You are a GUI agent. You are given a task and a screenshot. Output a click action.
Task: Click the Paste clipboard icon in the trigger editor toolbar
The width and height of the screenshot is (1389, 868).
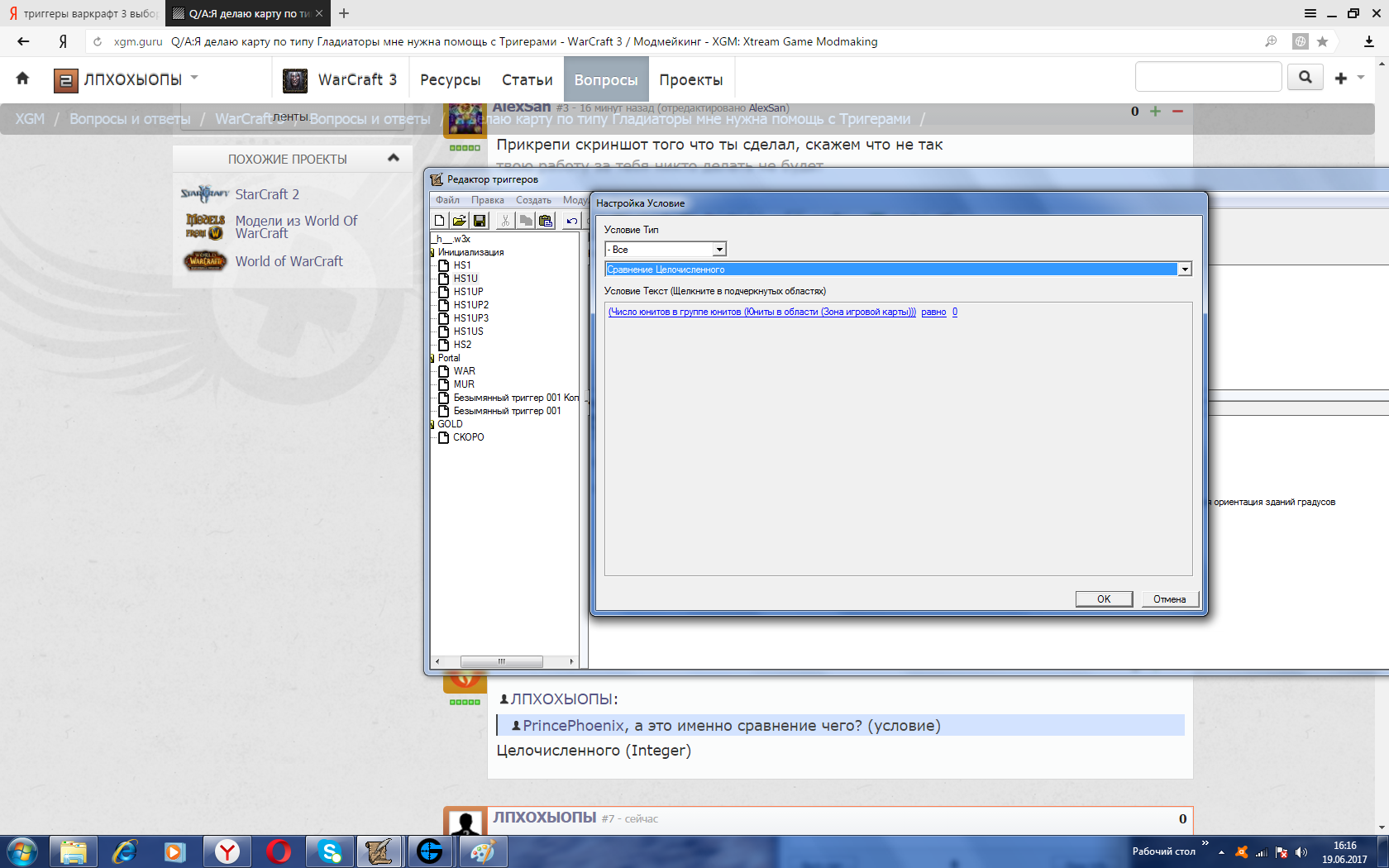coord(546,221)
